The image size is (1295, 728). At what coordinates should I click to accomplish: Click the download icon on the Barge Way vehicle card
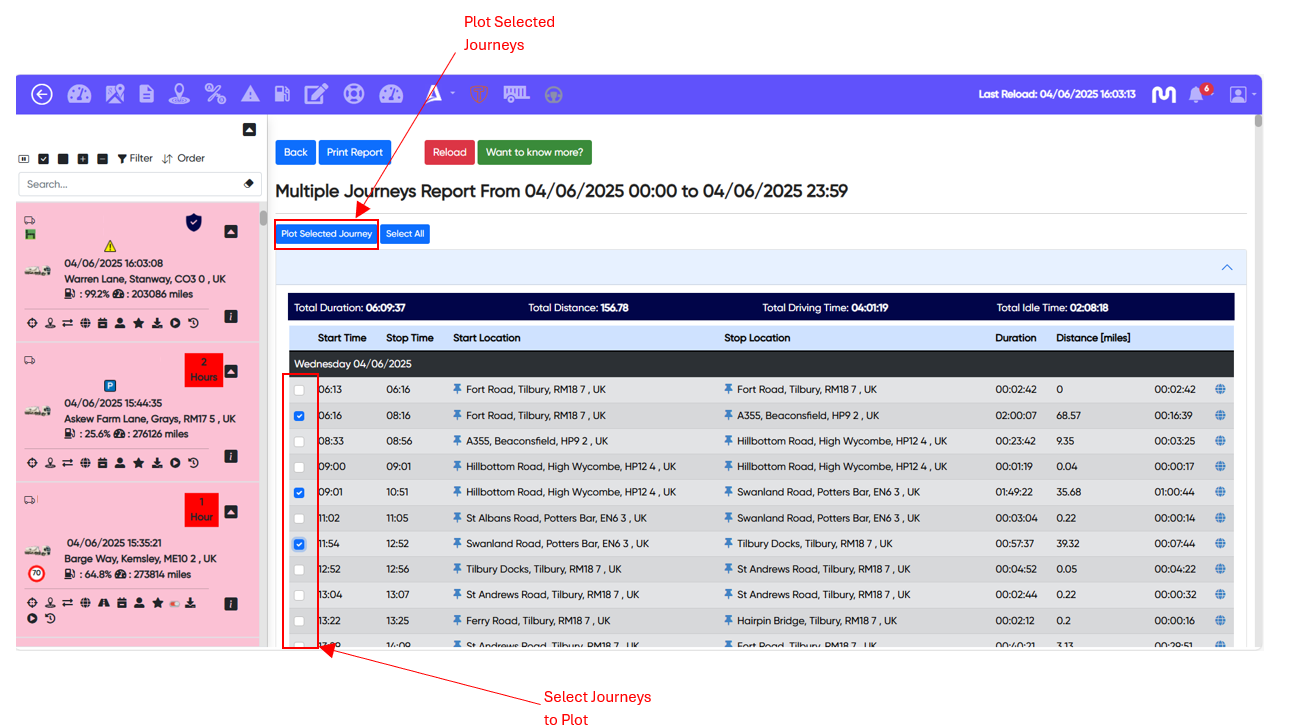pos(191,603)
